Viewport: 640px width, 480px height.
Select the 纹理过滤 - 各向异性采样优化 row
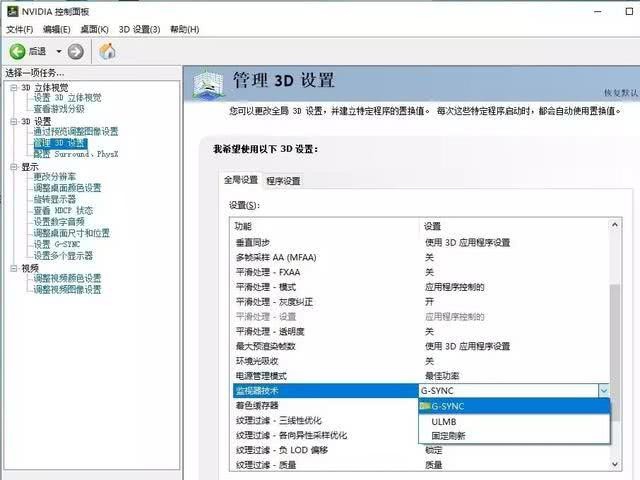coord(325,435)
